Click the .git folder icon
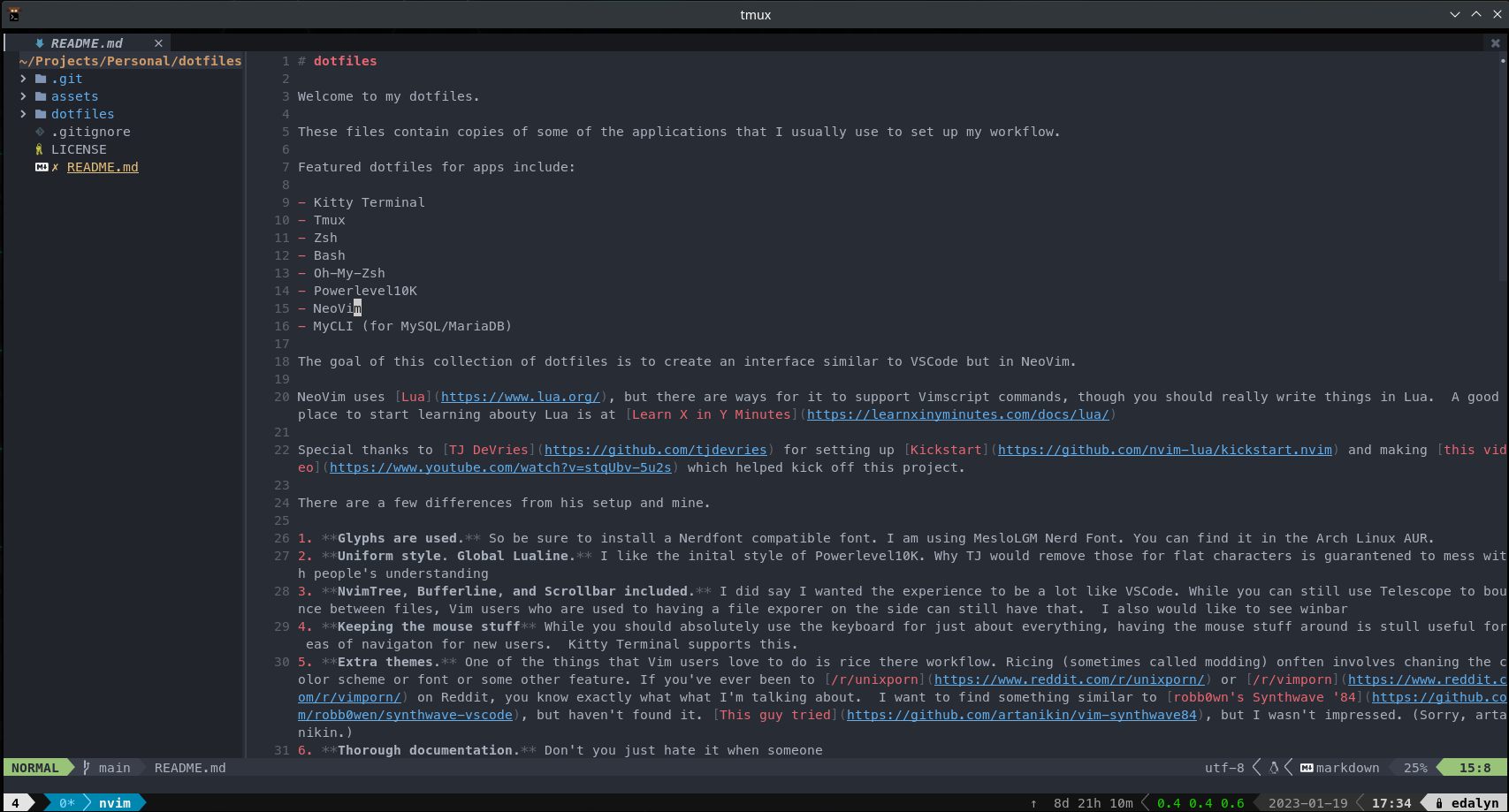Image resolution: width=1509 pixels, height=812 pixels. 41,79
